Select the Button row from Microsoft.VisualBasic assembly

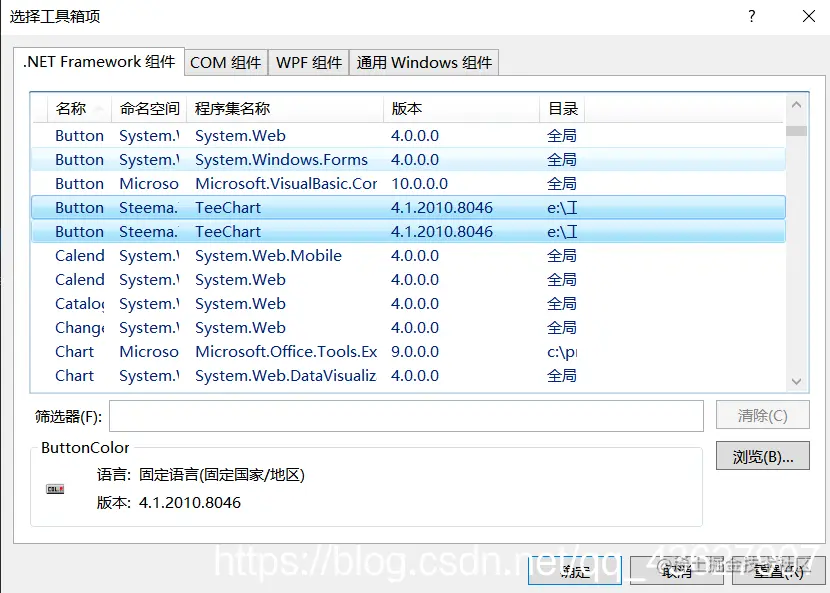click(x=408, y=184)
